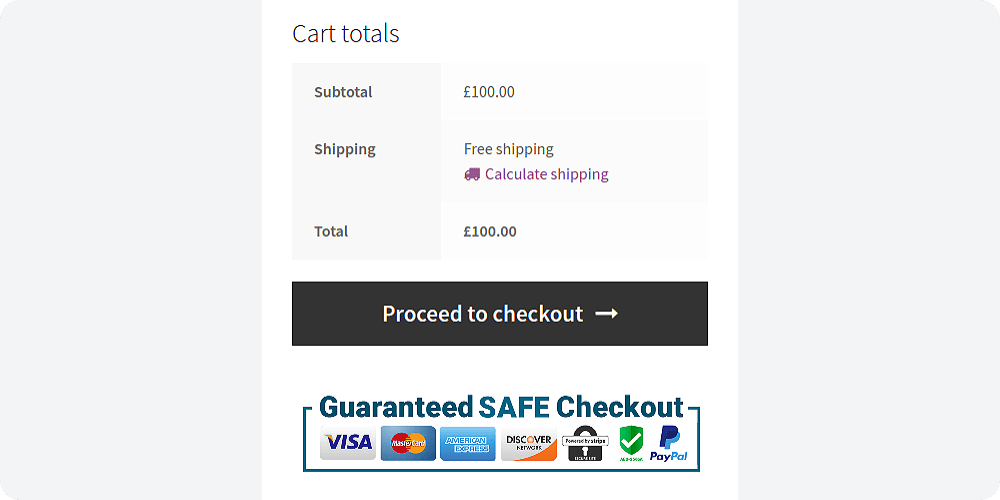The height and width of the screenshot is (500, 1000).
Task: Click the purple delivery truck icon
Action: coord(472,174)
